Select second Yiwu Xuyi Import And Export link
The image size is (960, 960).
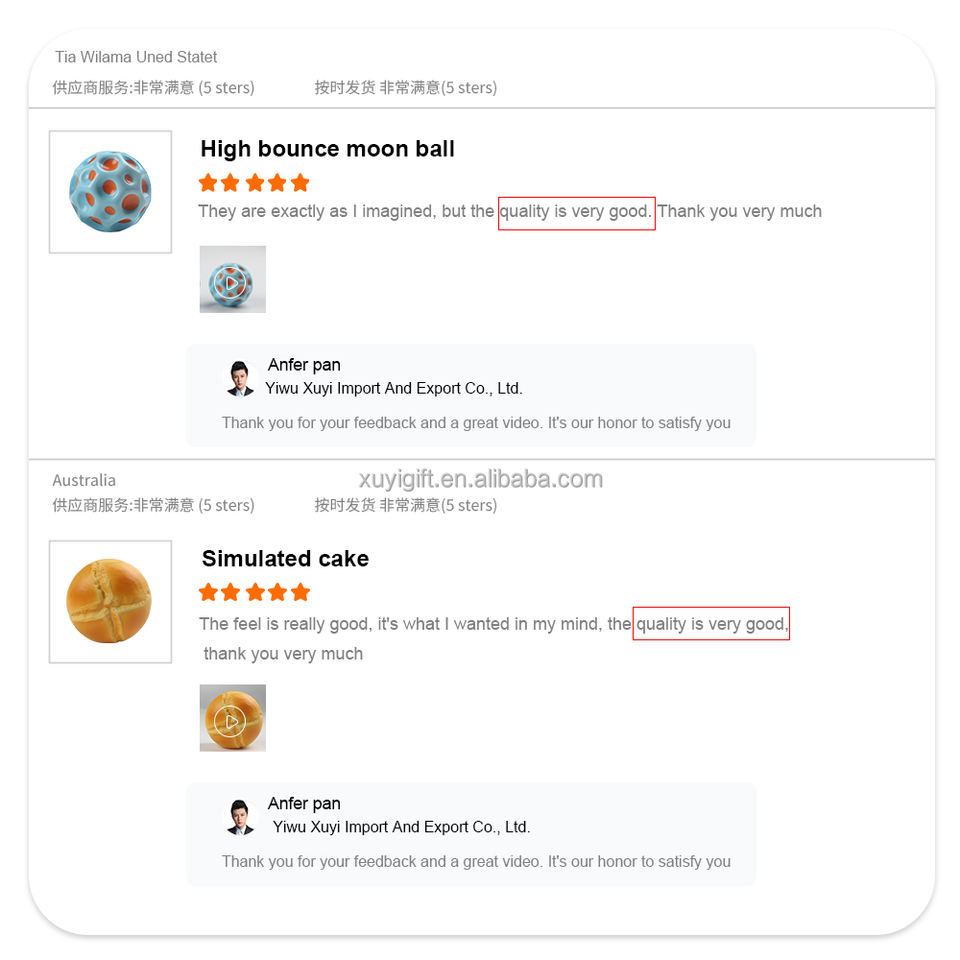[x=401, y=827]
